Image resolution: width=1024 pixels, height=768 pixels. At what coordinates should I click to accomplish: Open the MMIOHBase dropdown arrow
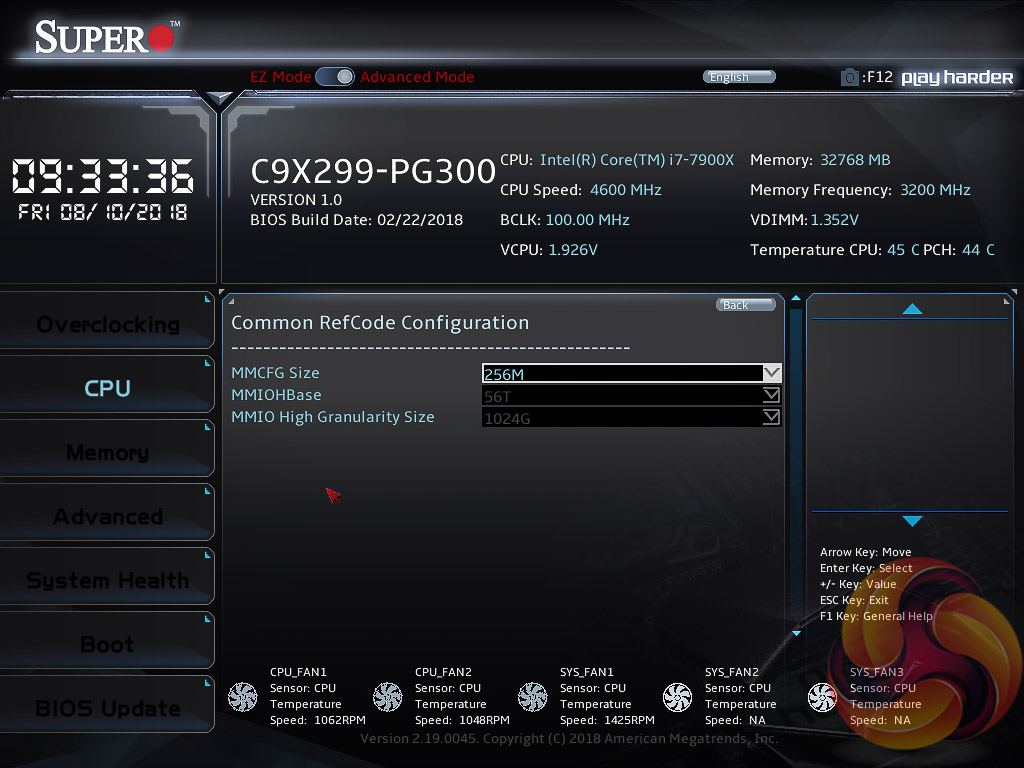click(x=771, y=395)
